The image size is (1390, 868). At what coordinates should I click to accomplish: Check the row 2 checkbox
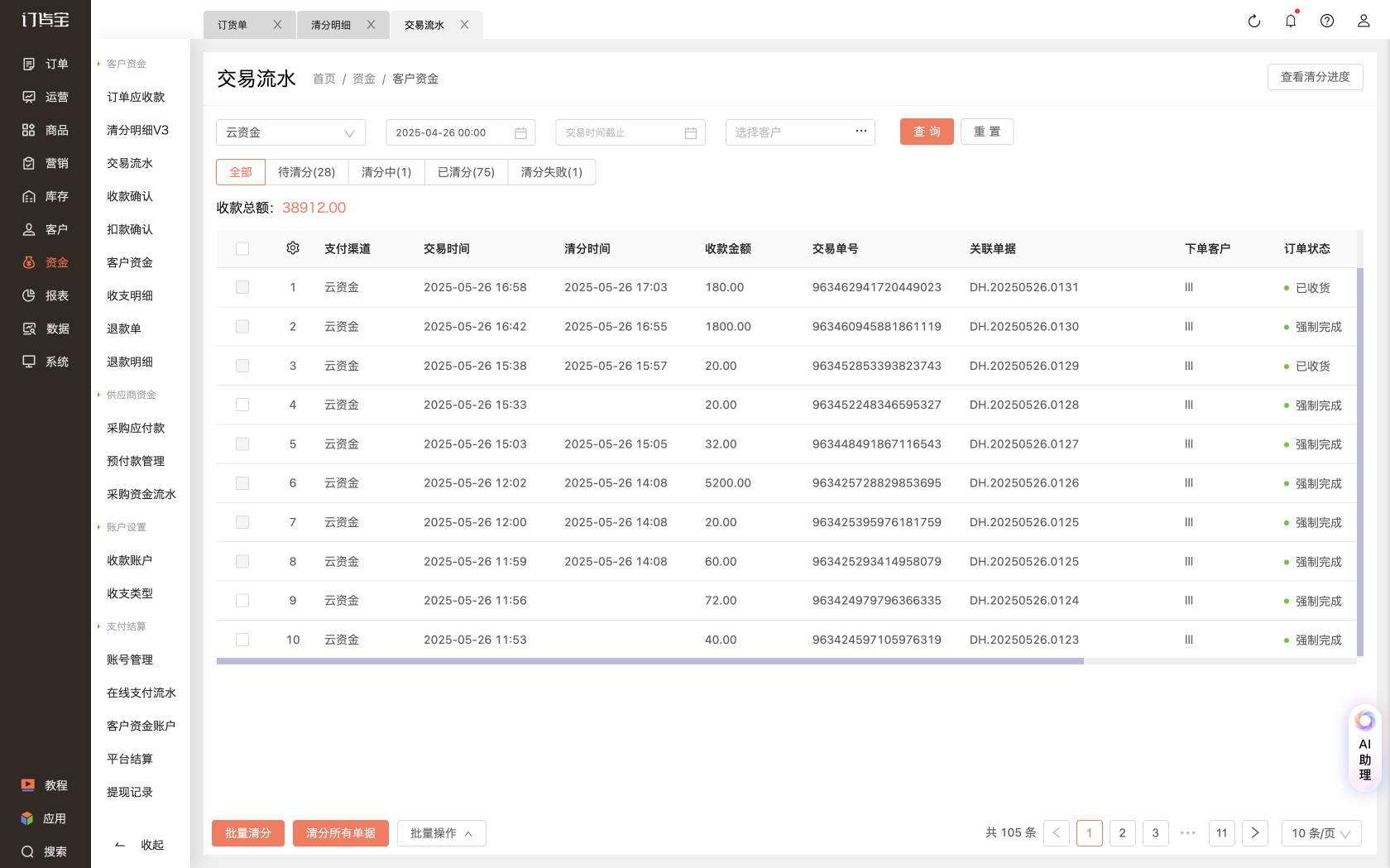pos(242,326)
